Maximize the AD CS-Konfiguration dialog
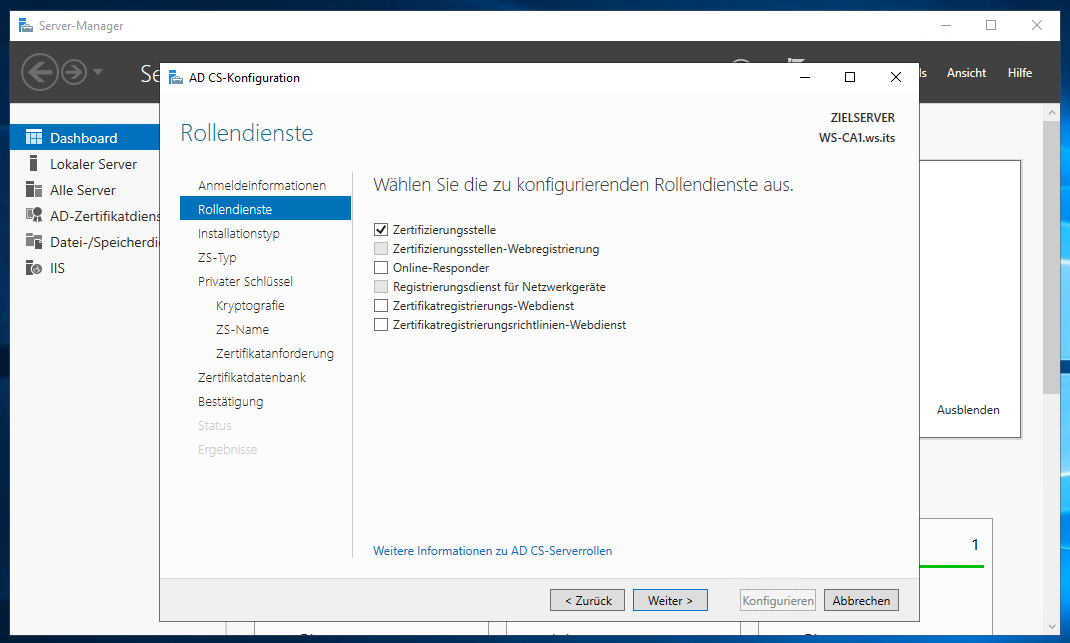The image size is (1070, 643). tap(850, 77)
